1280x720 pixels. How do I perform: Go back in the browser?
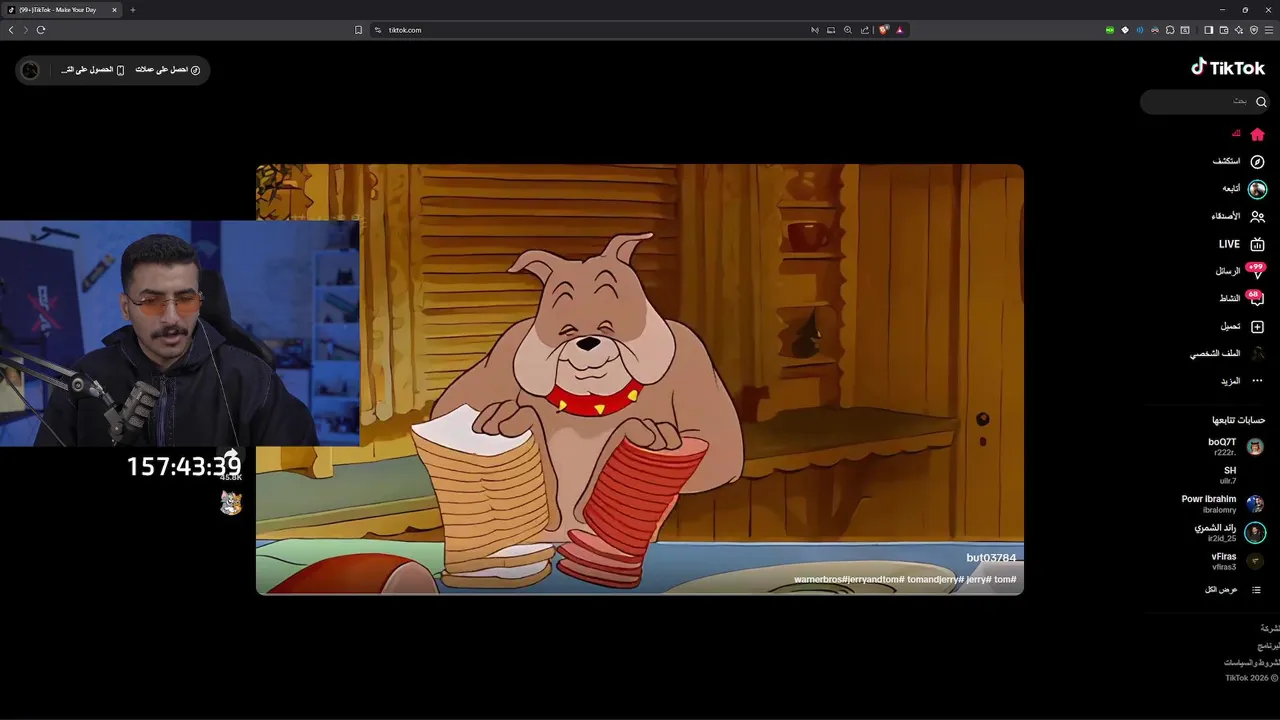pos(11,30)
